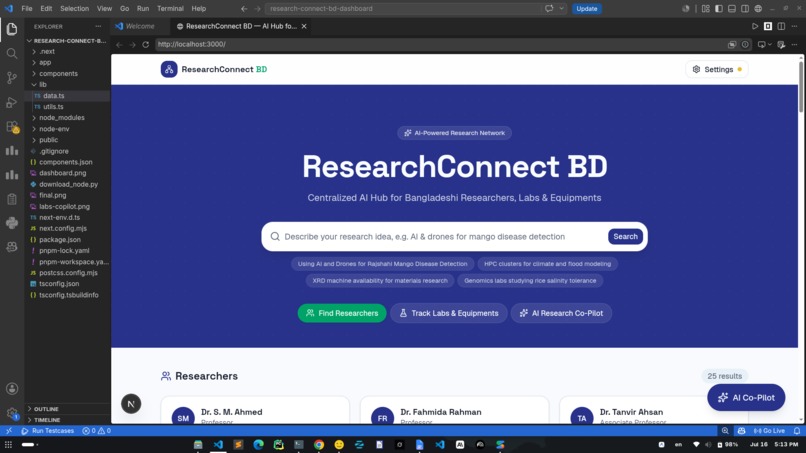Viewport: 806px width, 453px height.
Task: Open the Python extension icon in activity bar
Action: pos(11,223)
